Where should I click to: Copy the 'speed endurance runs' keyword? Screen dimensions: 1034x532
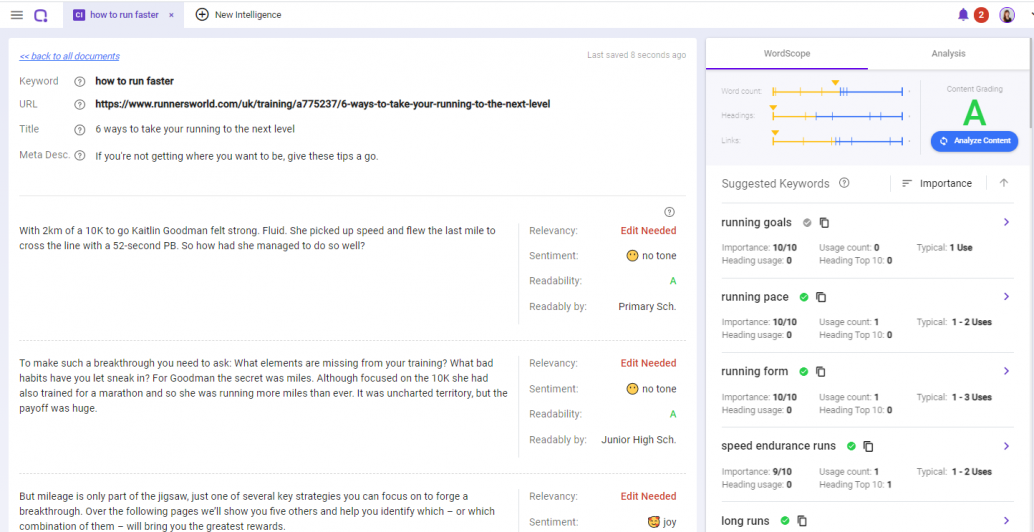tap(868, 446)
